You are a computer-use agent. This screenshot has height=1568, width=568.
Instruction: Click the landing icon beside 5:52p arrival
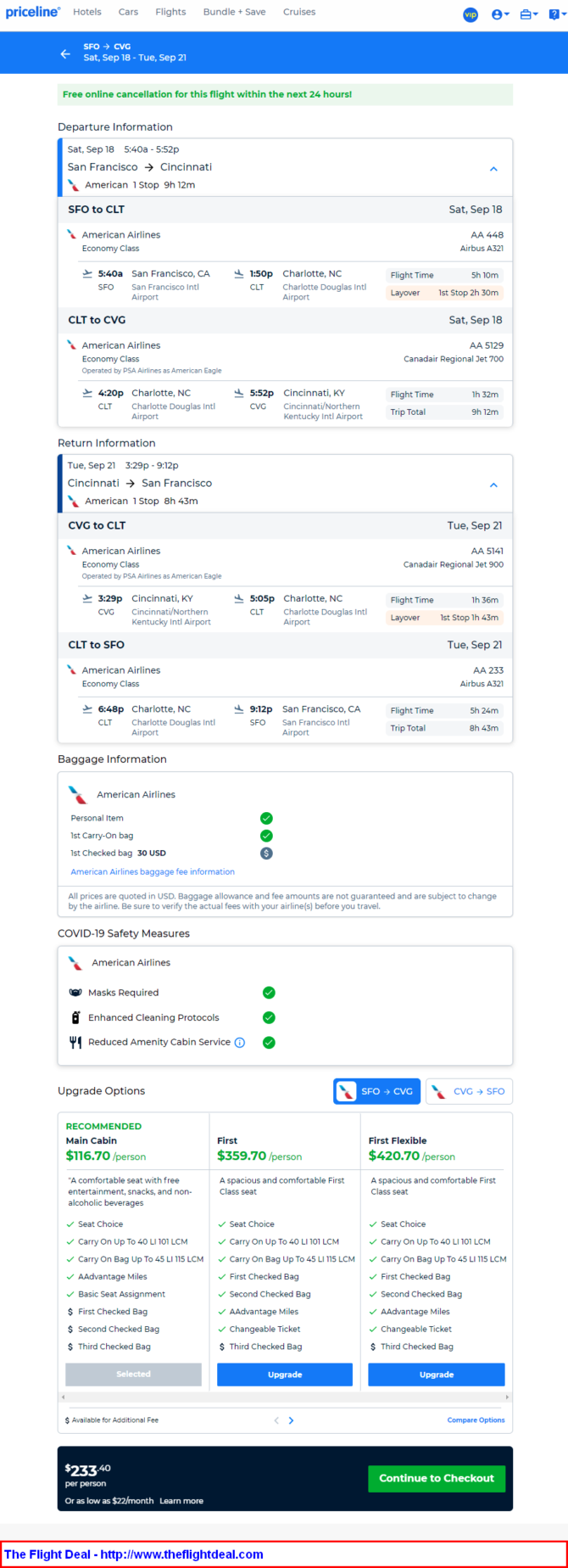(x=239, y=394)
